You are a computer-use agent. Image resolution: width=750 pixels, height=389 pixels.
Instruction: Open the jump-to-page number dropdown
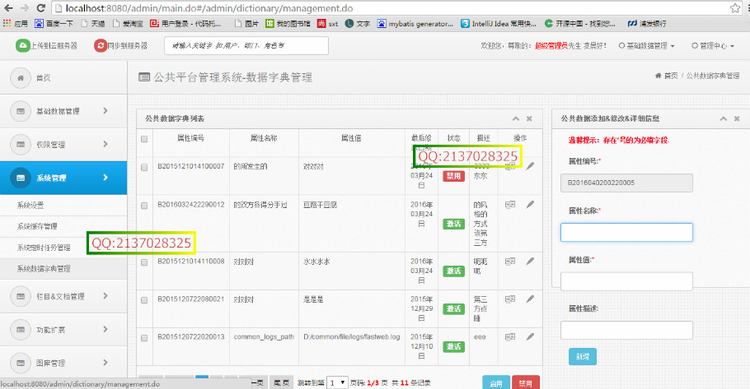(x=337, y=383)
